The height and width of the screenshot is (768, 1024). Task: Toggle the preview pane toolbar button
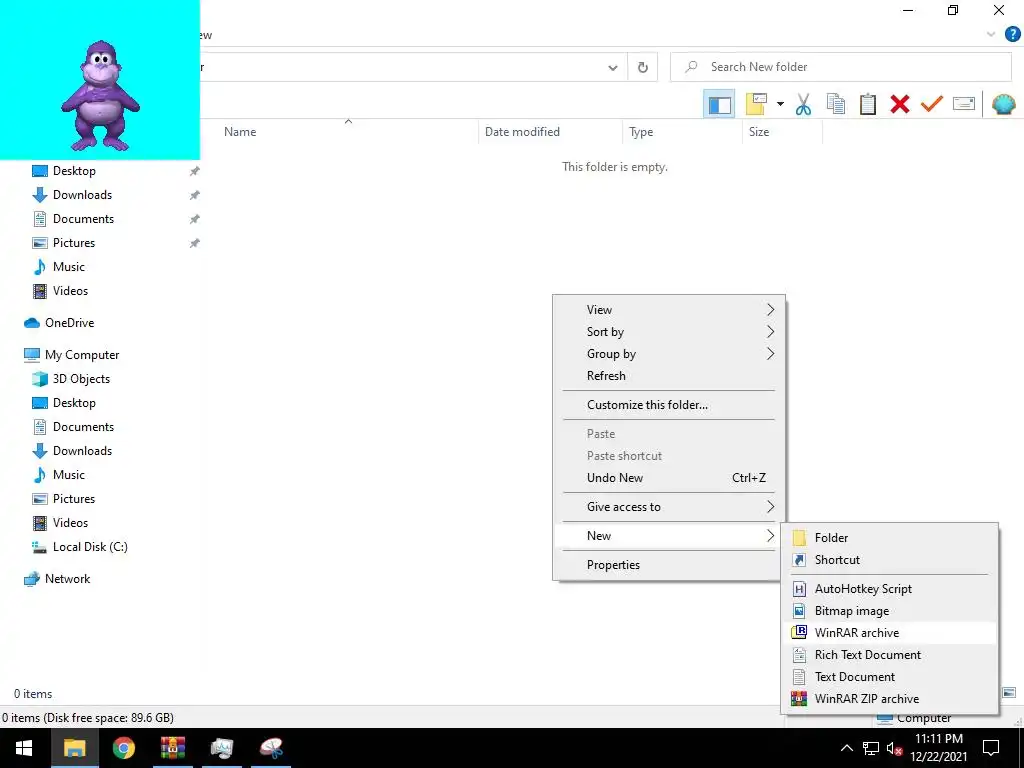(719, 104)
